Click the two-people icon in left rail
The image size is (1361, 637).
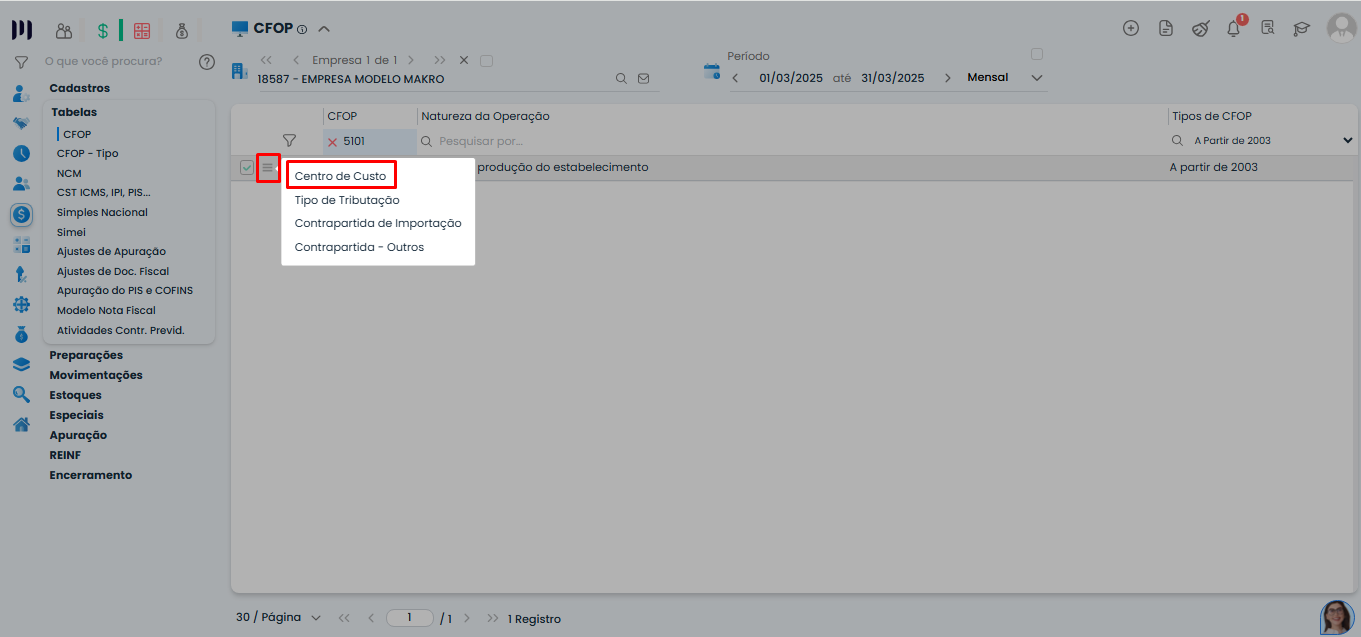point(21,184)
